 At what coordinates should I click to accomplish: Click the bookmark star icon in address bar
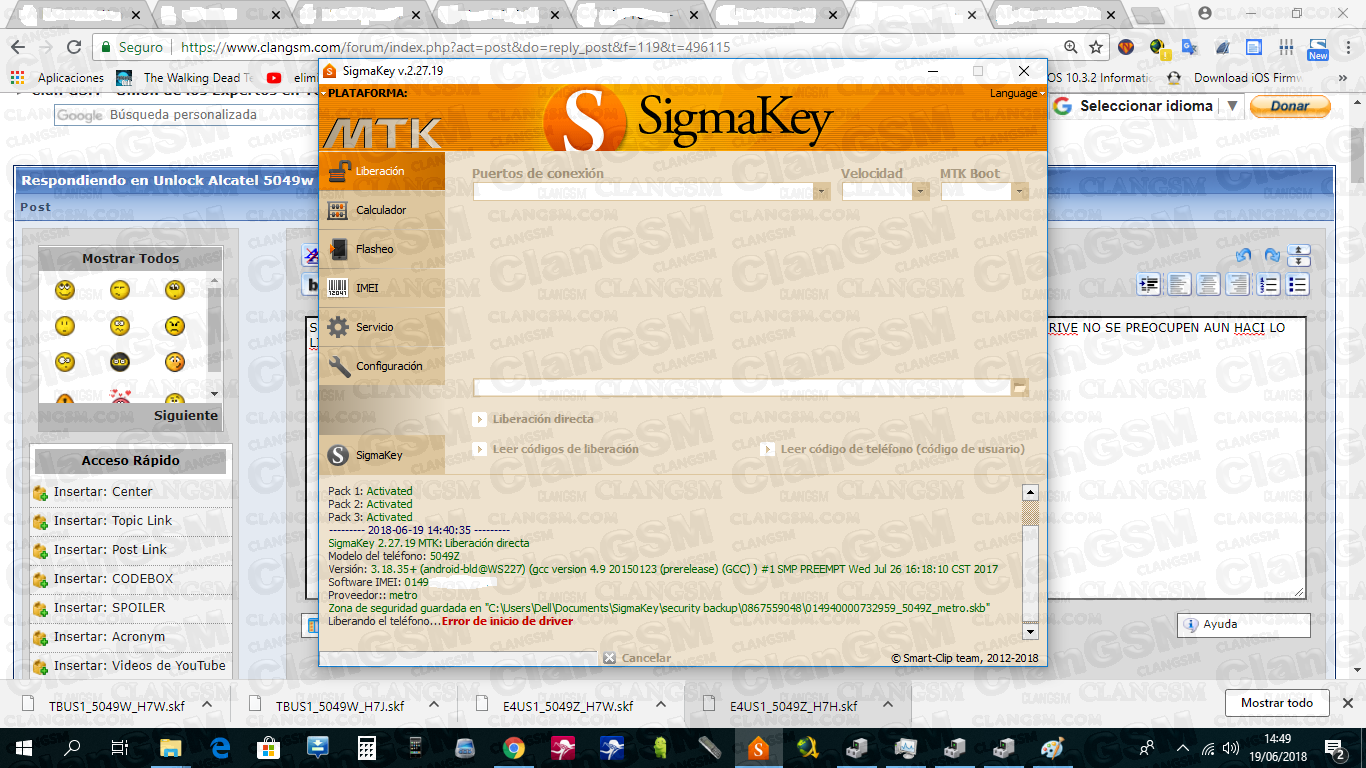(1096, 47)
